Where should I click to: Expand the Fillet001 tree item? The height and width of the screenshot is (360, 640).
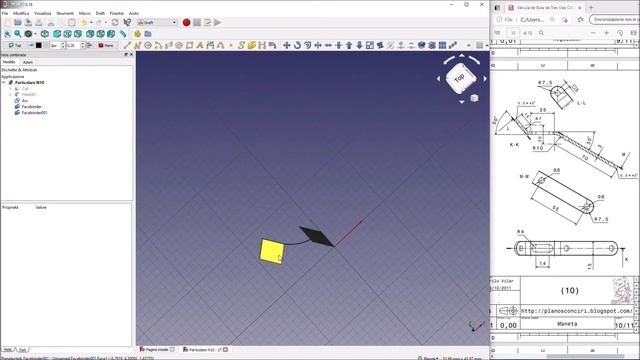[10, 94]
